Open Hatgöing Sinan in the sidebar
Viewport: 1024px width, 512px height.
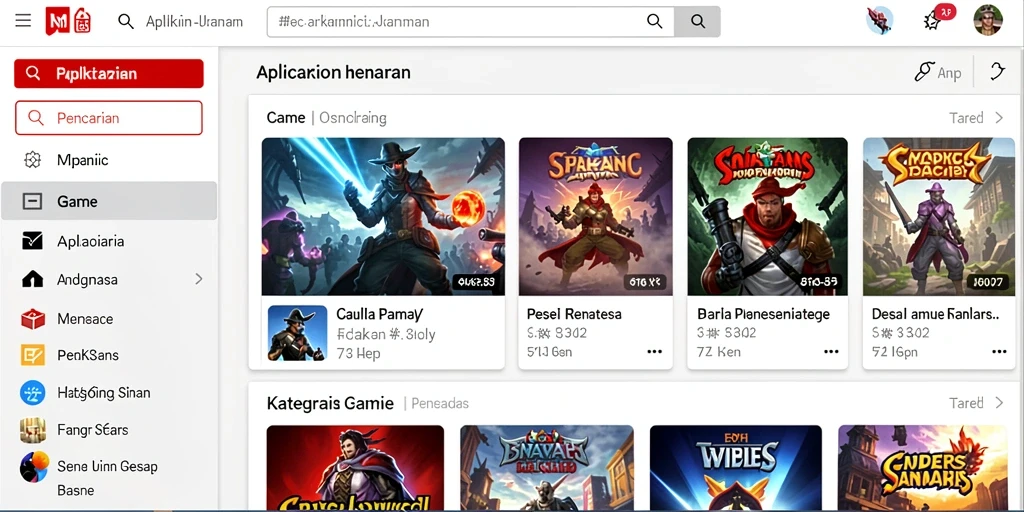(104, 393)
